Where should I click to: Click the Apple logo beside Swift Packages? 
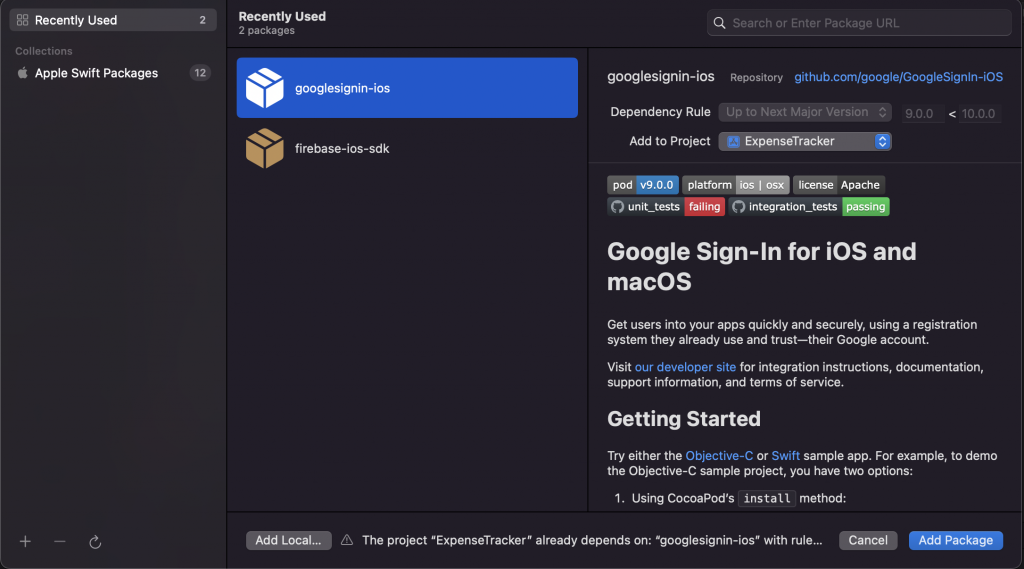(x=22, y=73)
